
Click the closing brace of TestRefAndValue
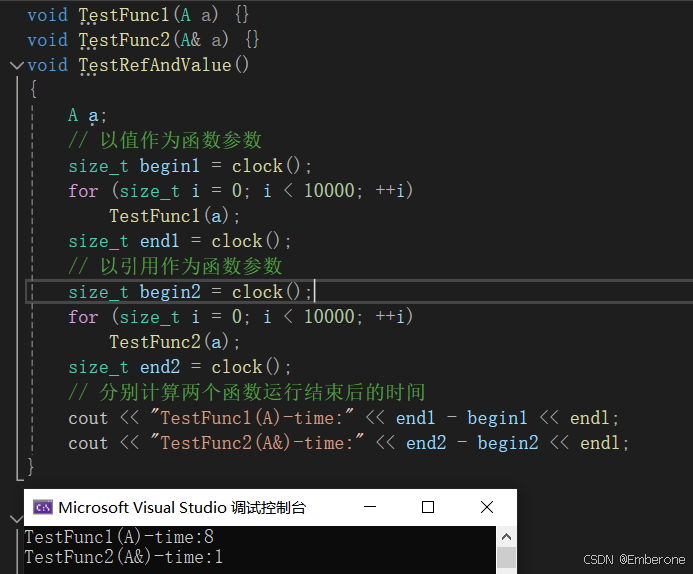(x=30, y=467)
